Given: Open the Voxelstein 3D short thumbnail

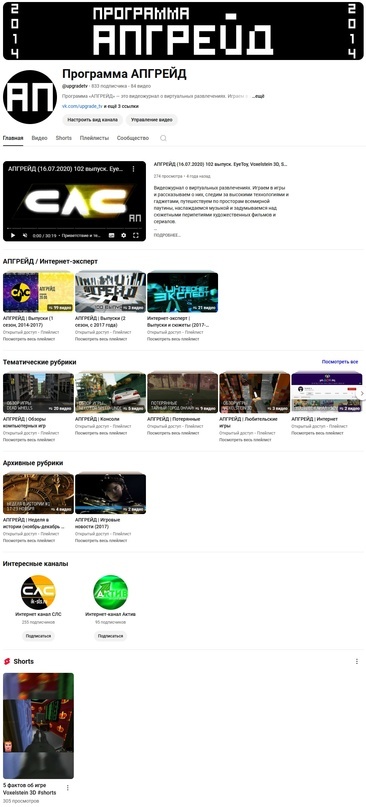Looking at the screenshot, I should [39, 726].
